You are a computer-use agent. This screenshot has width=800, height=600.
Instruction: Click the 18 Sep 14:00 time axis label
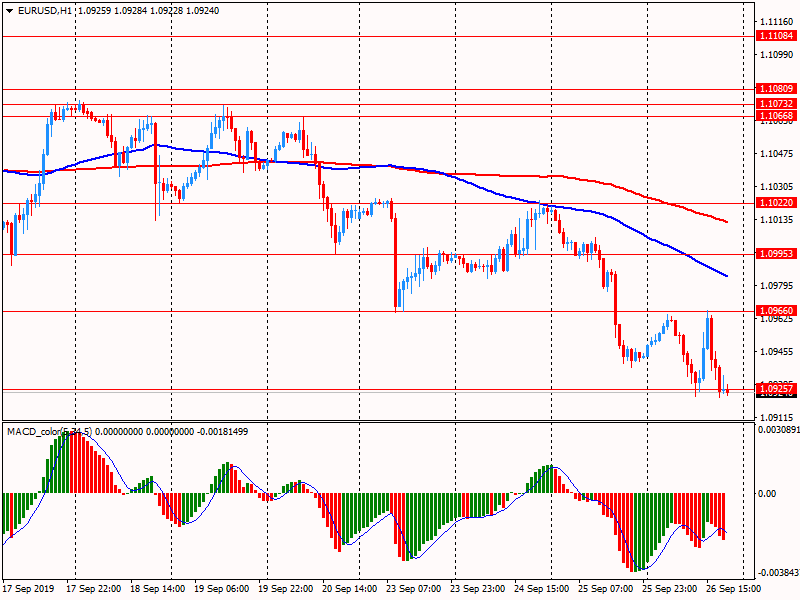(x=158, y=589)
